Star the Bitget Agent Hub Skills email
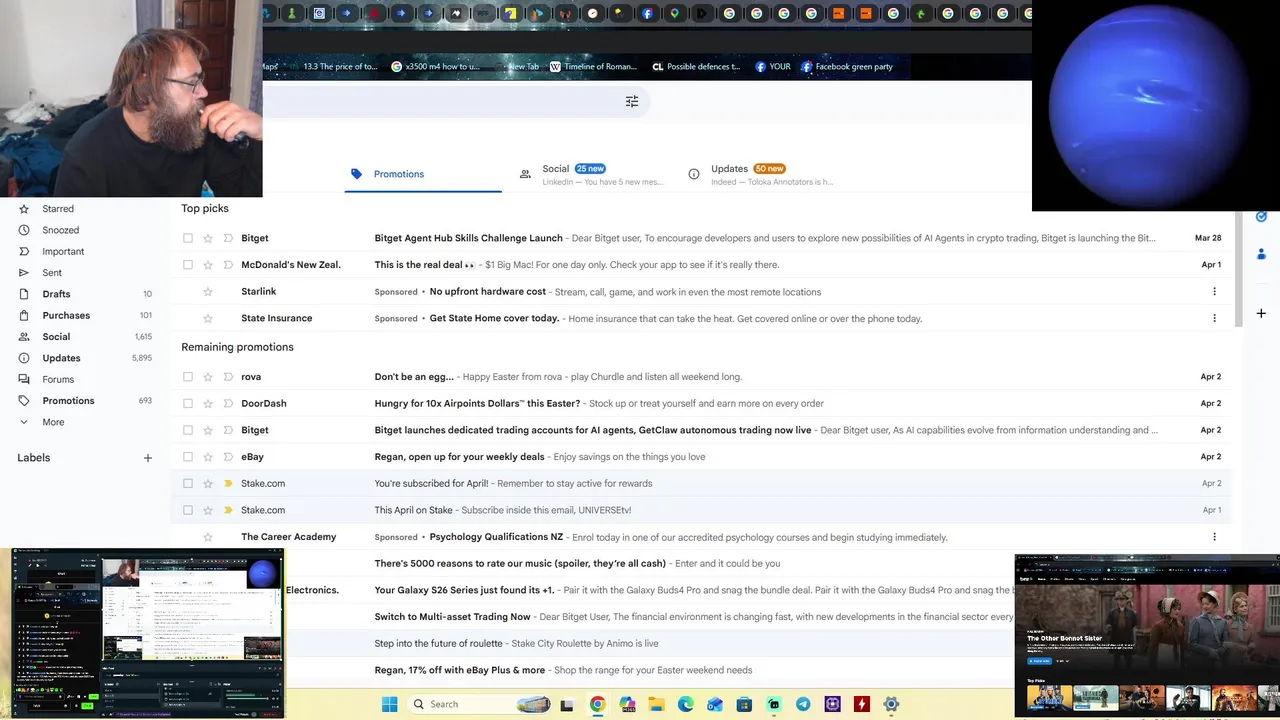Screen dimensions: 1280x720 click(x=208, y=238)
